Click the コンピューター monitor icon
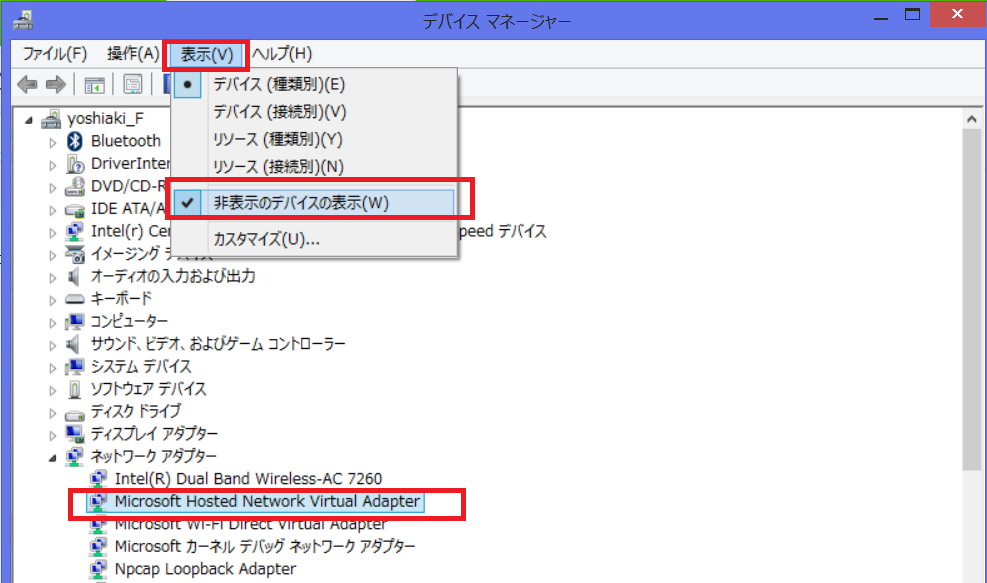The width and height of the screenshot is (987, 583). pos(74,322)
